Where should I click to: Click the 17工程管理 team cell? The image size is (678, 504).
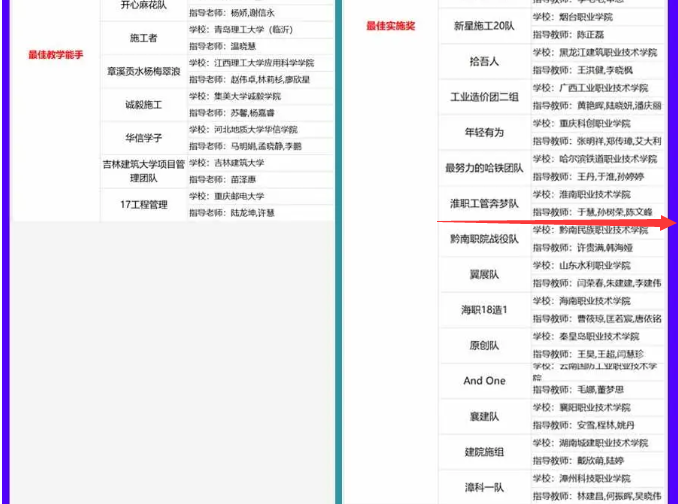(x=143, y=205)
